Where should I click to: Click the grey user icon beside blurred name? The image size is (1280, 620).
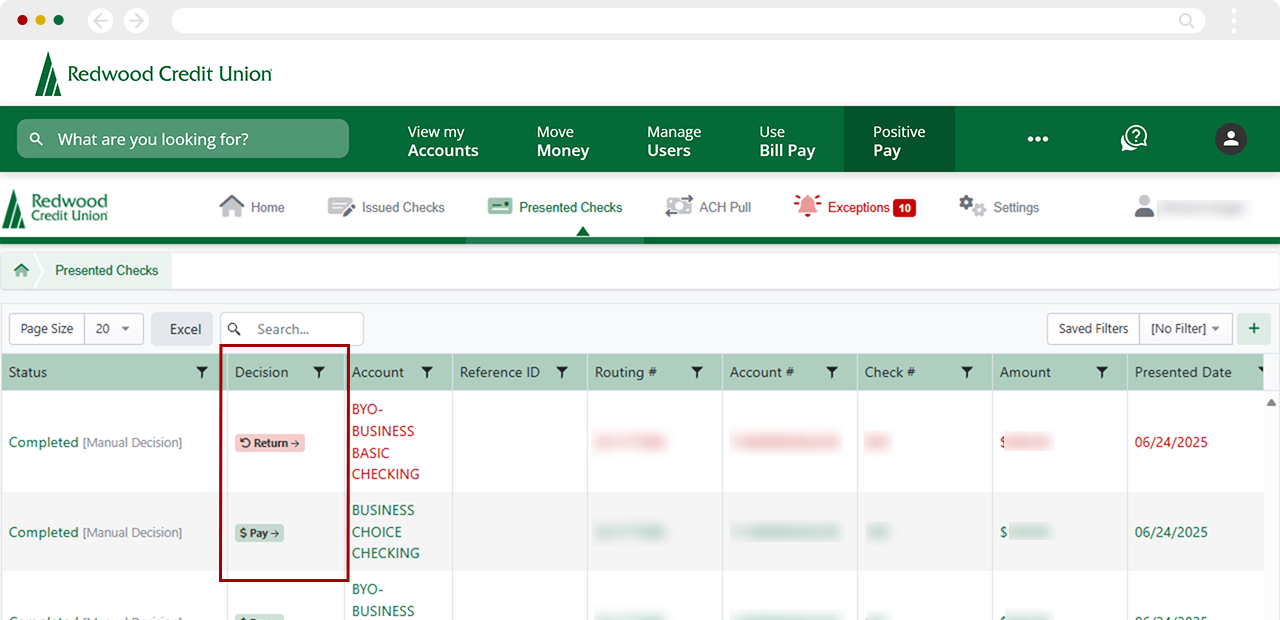coord(1144,206)
